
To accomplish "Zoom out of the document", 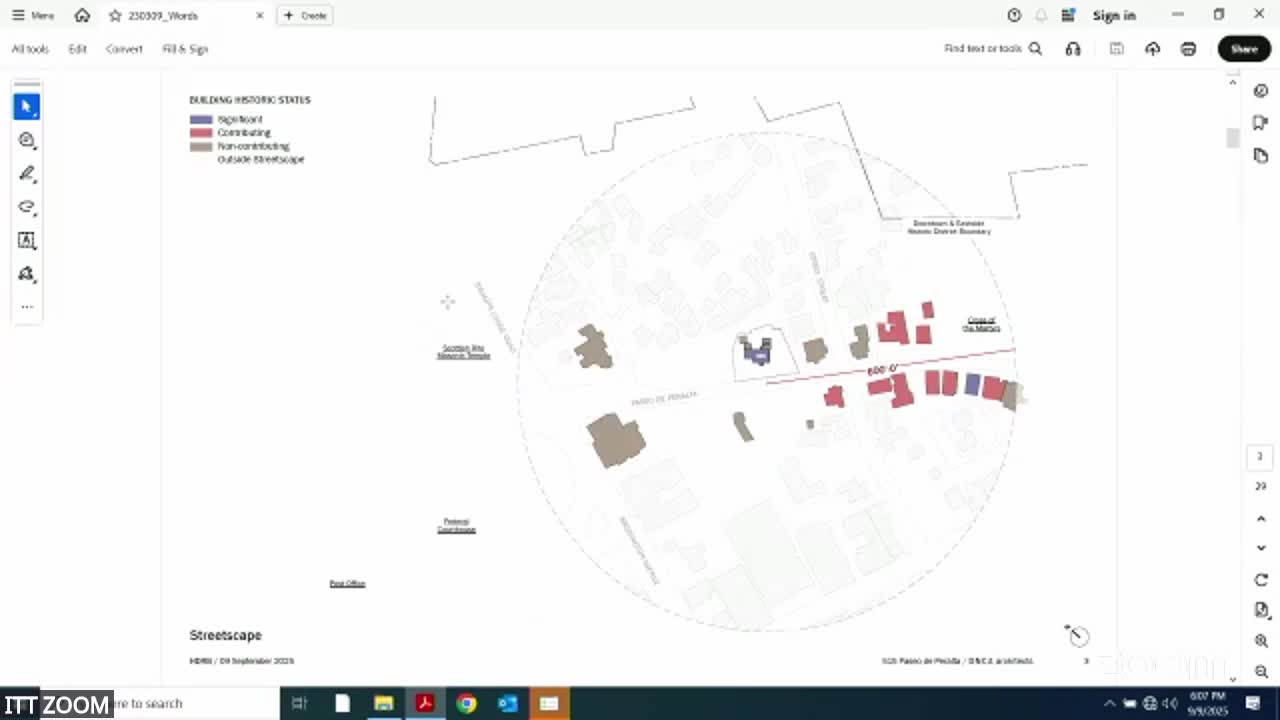I will 1261,672.
